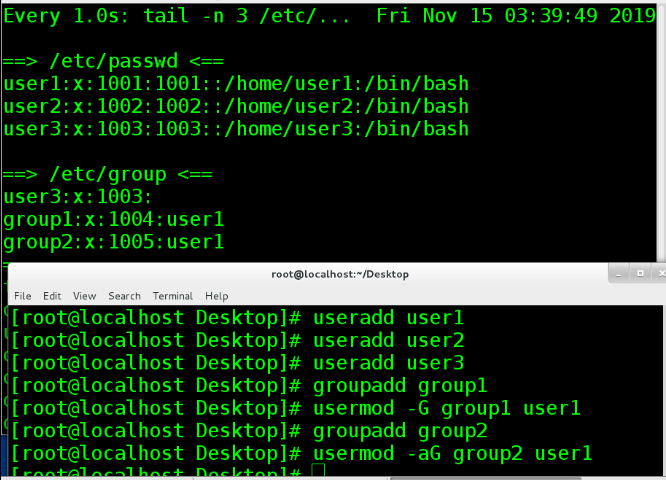Click the user1 passwd entry in watch window

(236, 84)
